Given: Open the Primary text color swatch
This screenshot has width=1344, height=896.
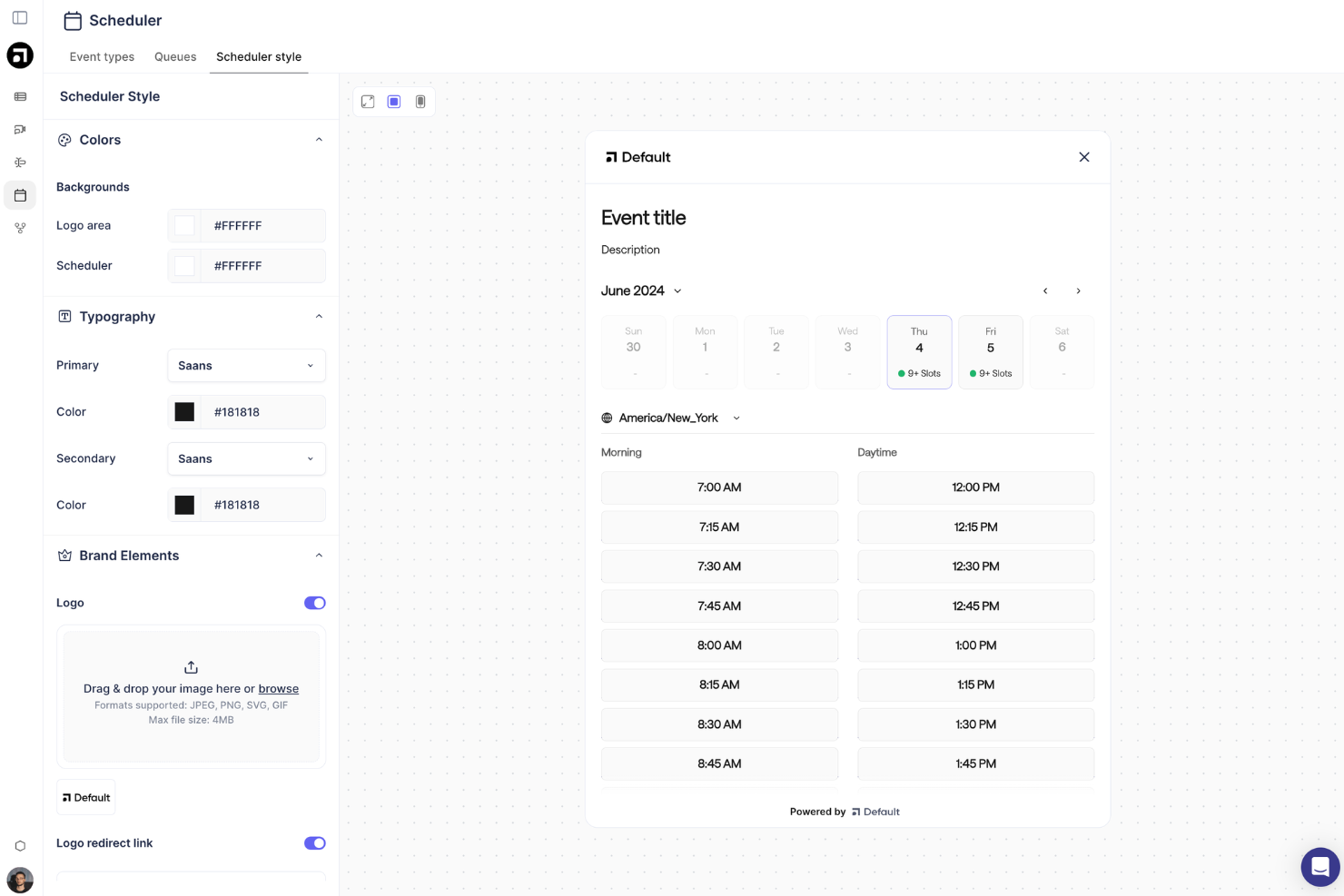Looking at the screenshot, I should [x=184, y=411].
